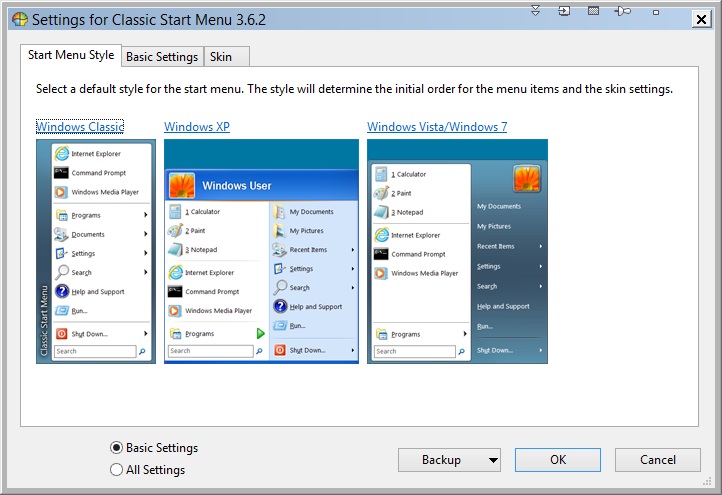Viewport: 722px width, 495px height.
Task: Confirm the settings with OK
Action: (558, 460)
